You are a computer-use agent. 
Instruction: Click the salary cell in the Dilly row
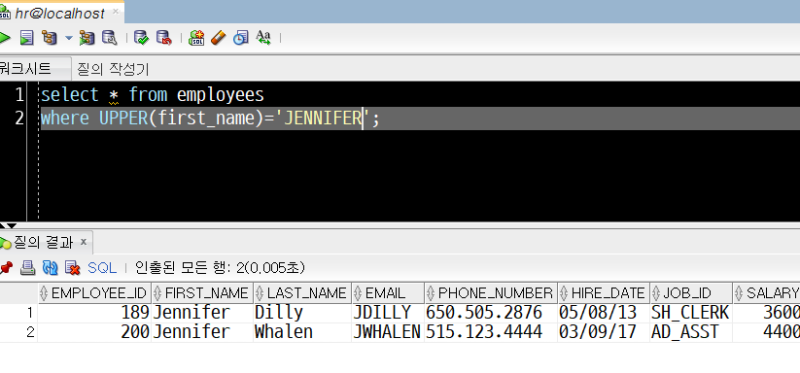point(767,313)
